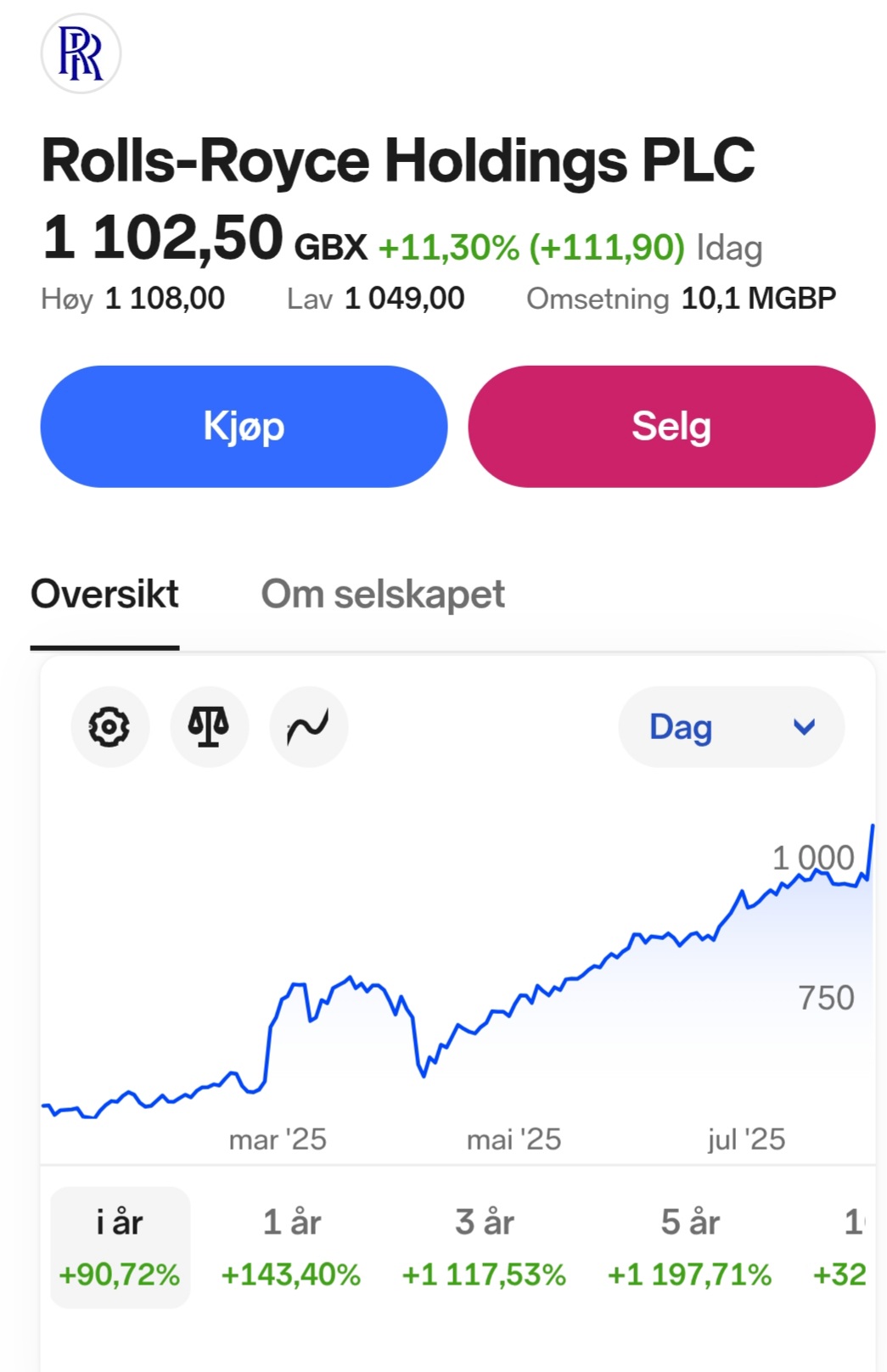Open the compare scales icon
The height and width of the screenshot is (1372, 887).
point(209,727)
